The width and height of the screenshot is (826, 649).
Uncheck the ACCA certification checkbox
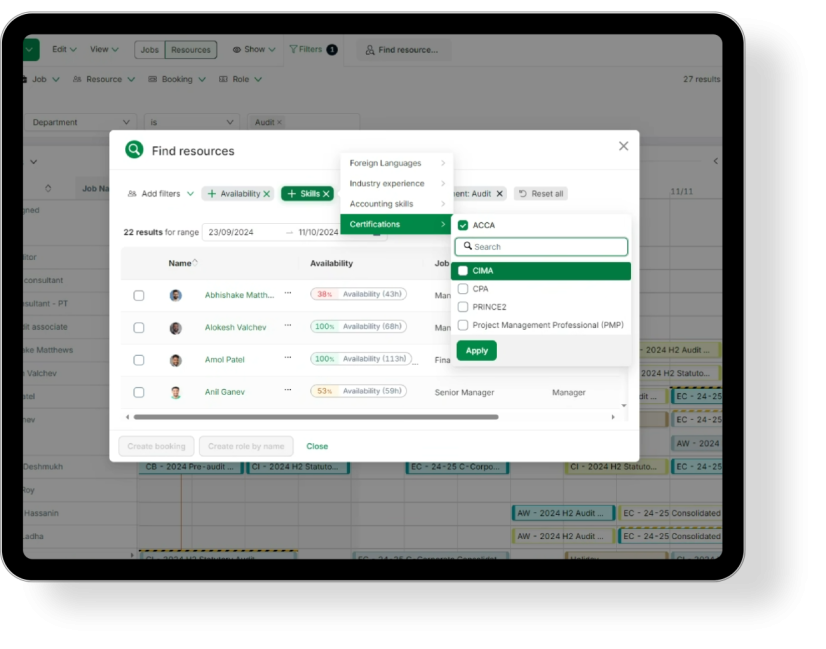(x=462, y=226)
